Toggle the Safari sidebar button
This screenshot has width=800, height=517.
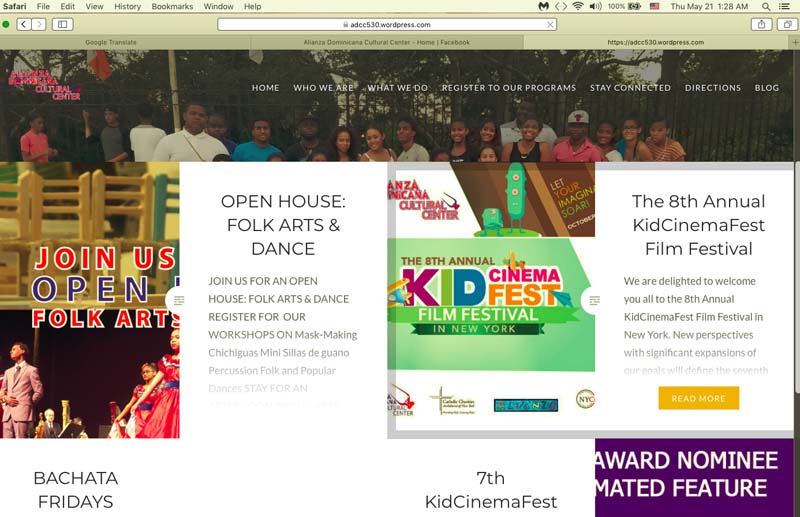coord(62,24)
